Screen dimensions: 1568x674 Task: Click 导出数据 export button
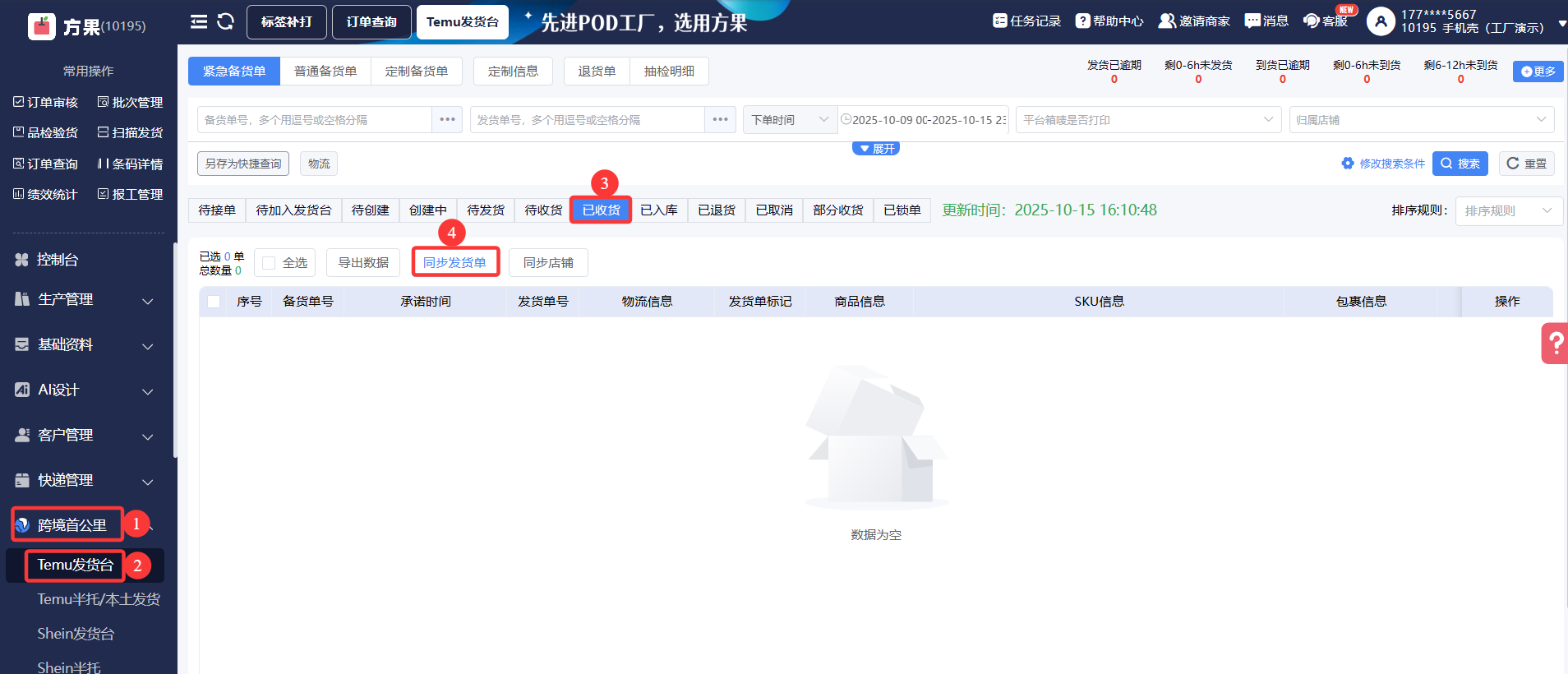point(363,263)
